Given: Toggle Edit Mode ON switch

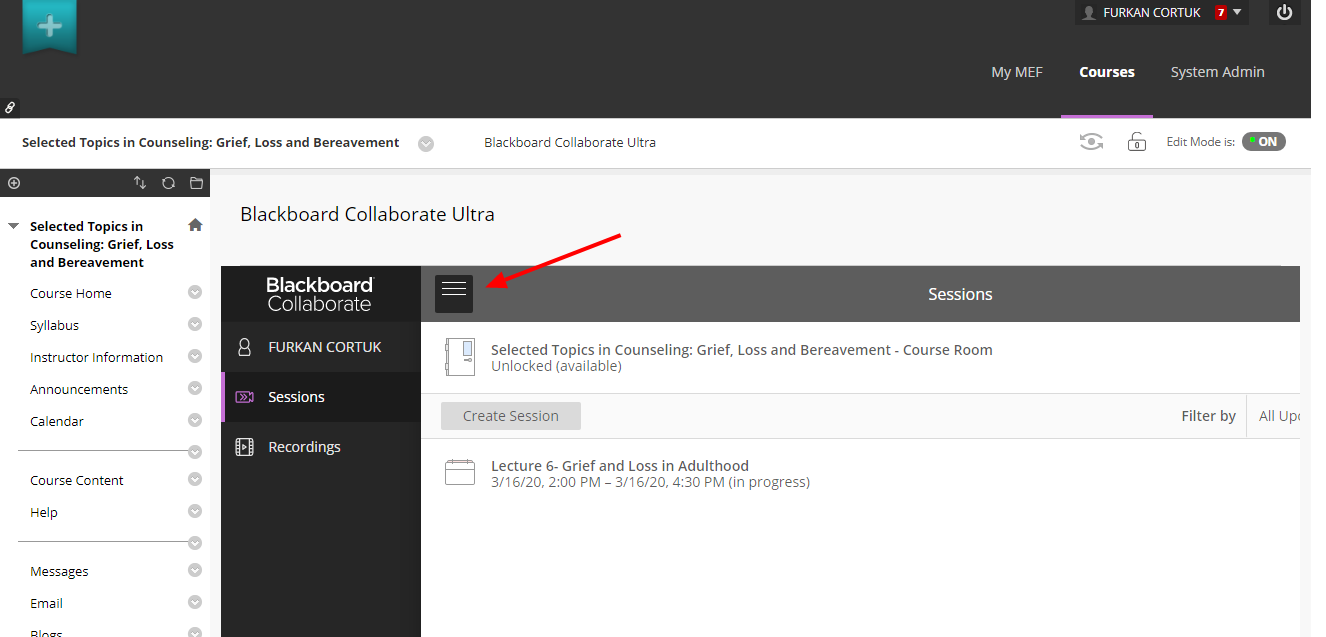Looking at the screenshot, I should [x=1264, y=142].
